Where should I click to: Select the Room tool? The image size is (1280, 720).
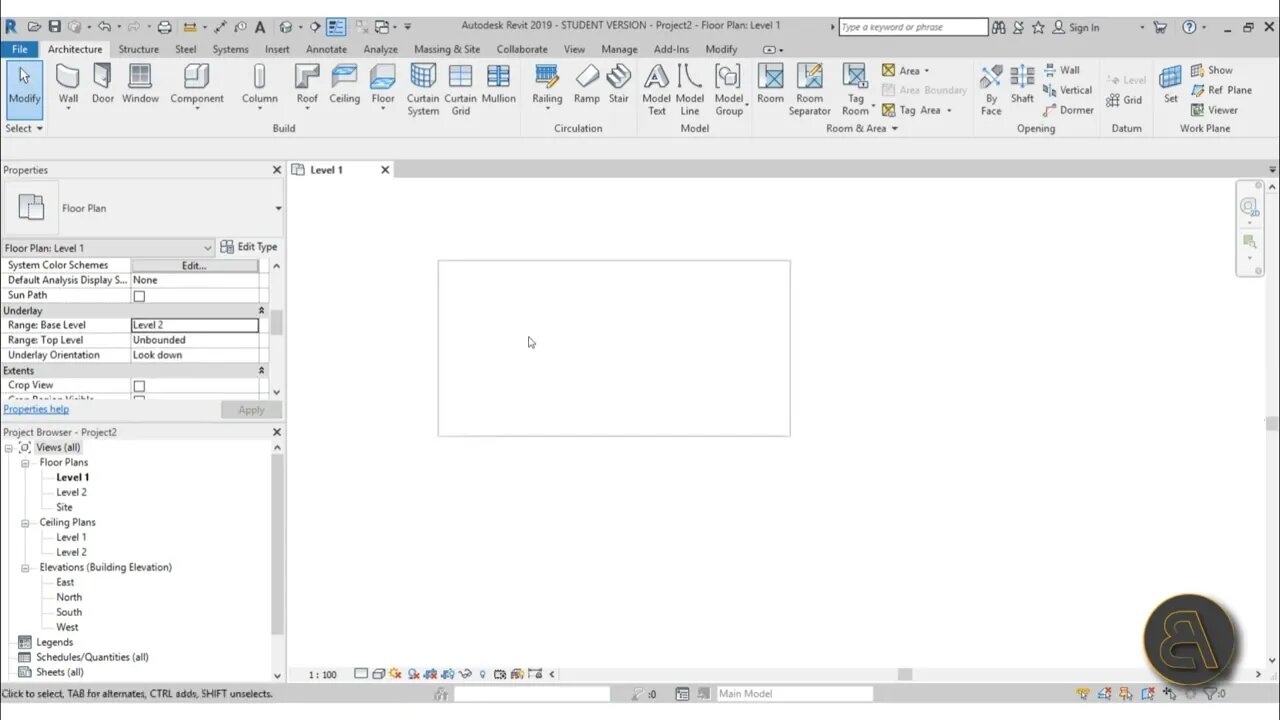(770, 84)
